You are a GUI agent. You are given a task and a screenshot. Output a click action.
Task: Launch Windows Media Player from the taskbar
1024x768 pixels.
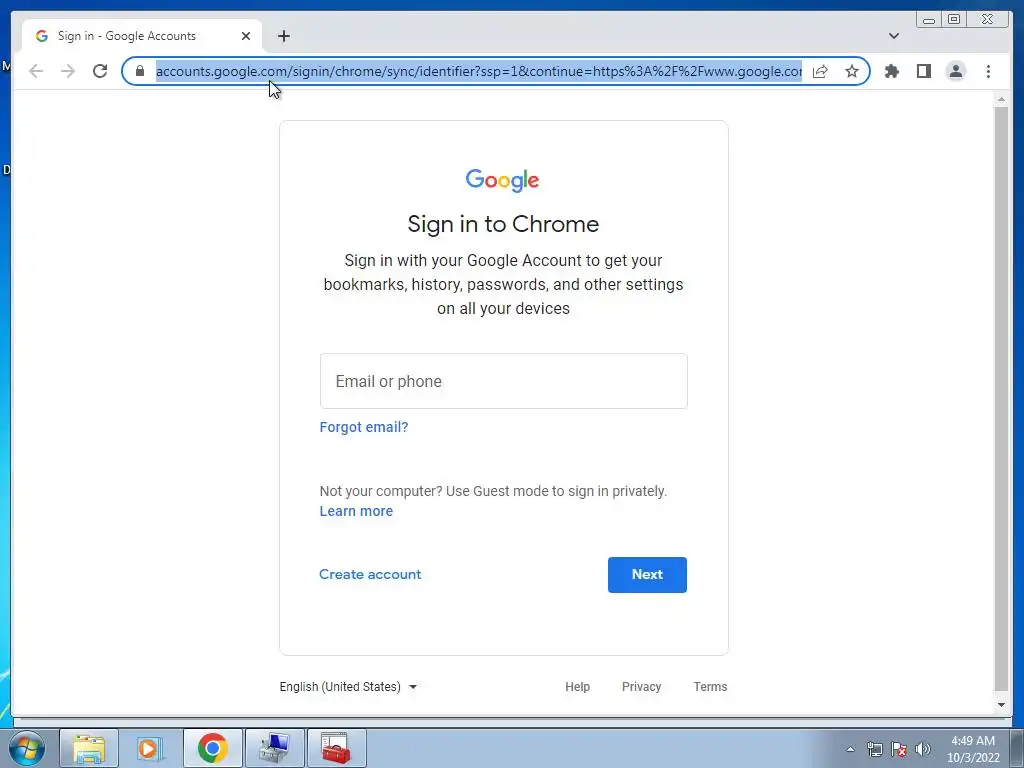tap(151, 748)
